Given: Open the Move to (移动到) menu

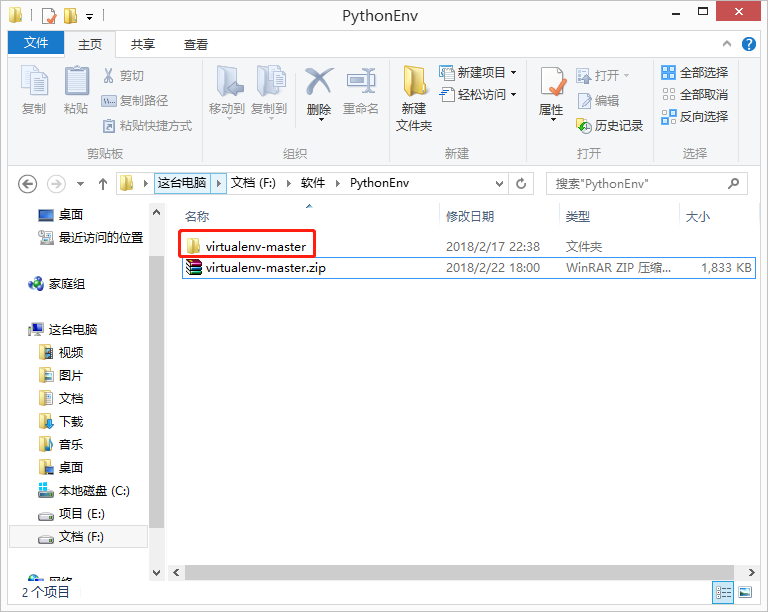Looking at the screenshot, I should click(227, 93).
